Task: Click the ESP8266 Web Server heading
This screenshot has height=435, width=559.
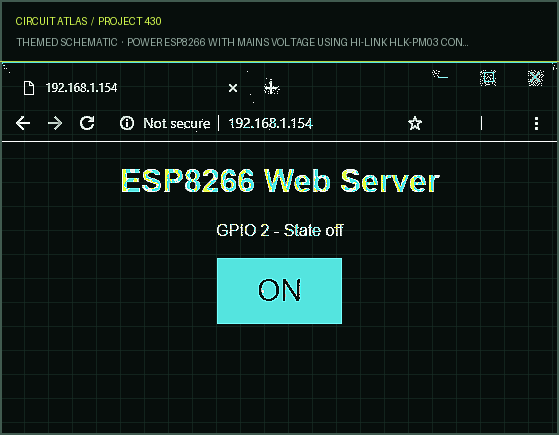Action: point(280,181)
